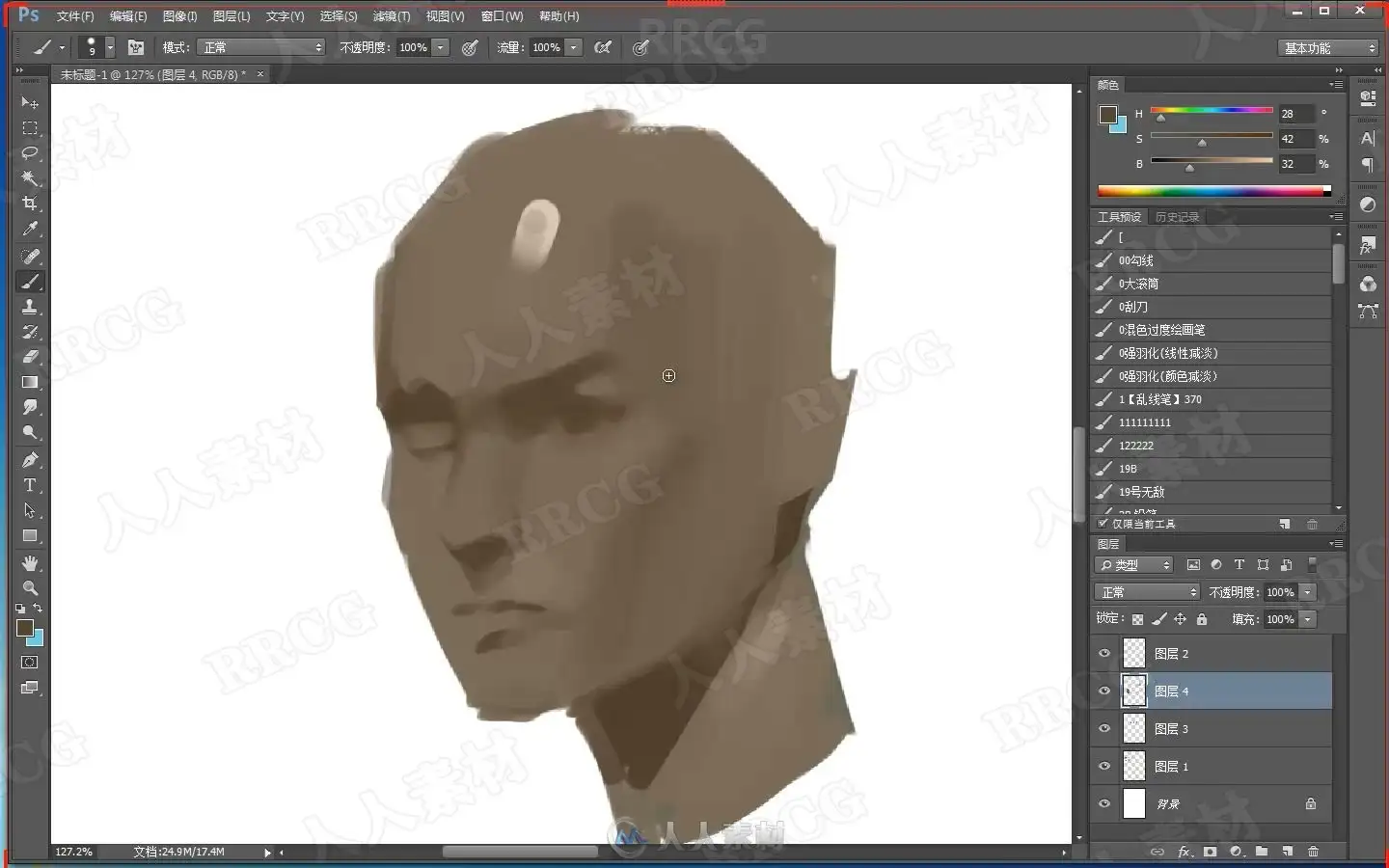Open the layer 填充 dropdown arrow
Screen dimensions: 1389x868
pyautogui.click(x=1308, y=619)
